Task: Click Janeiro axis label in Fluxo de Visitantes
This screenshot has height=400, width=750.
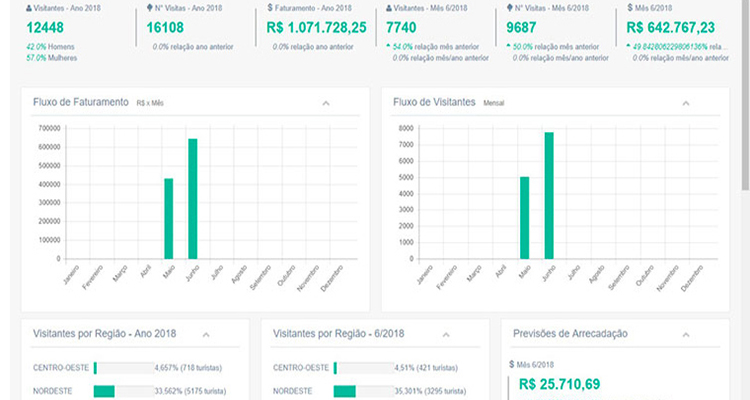Action: pyautogui.click(x=424, y=275)
